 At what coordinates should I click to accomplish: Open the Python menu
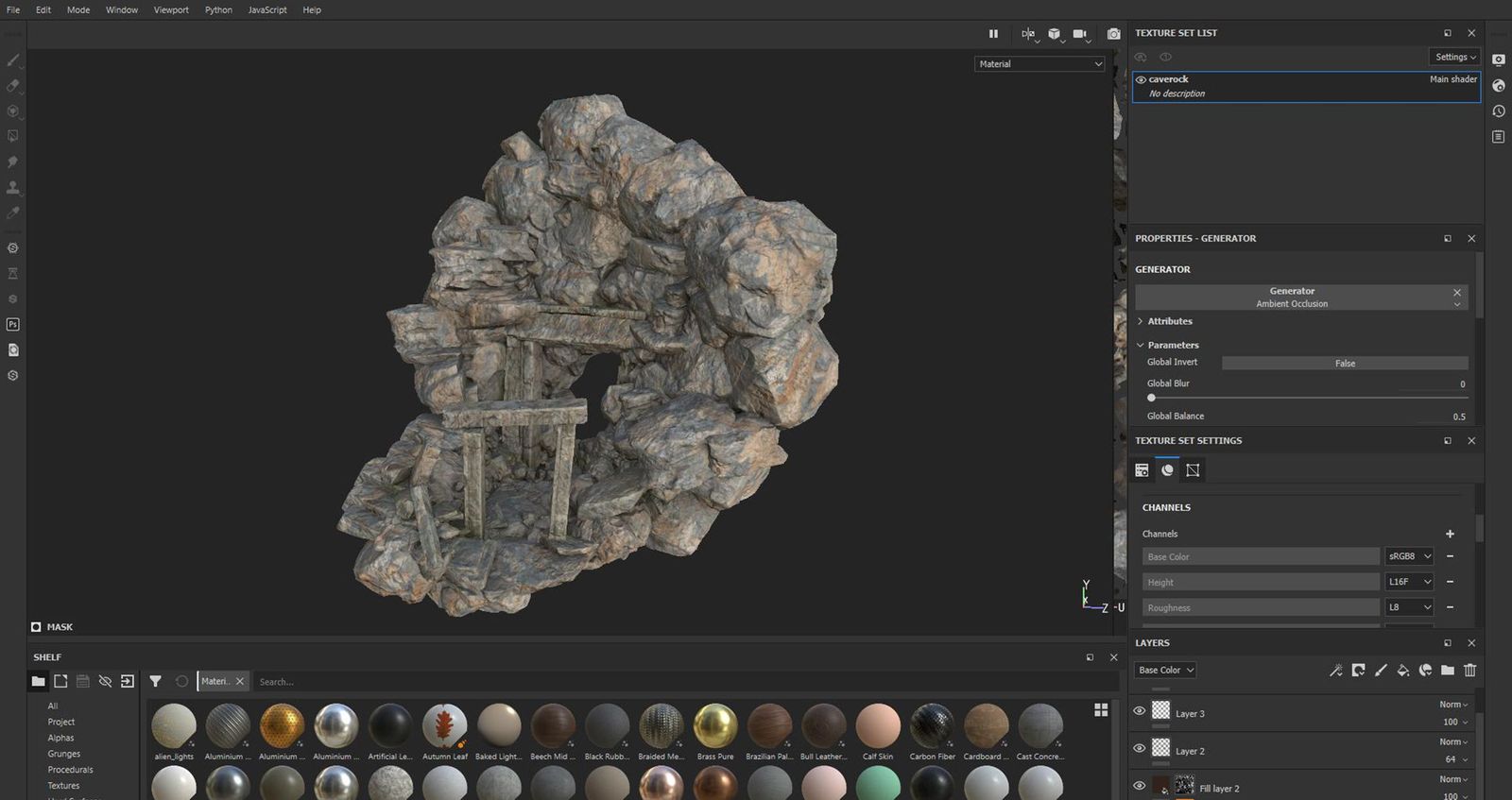click(x=218, y=9)
